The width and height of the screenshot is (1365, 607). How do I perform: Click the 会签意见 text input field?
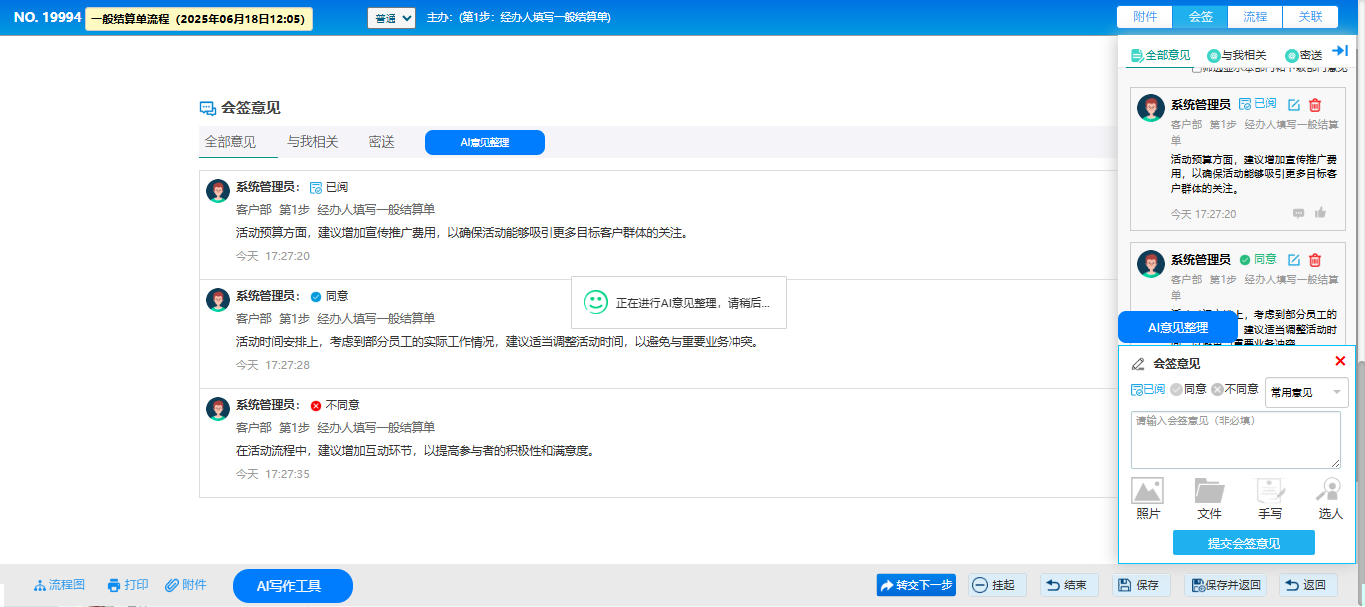[1235, 440]
